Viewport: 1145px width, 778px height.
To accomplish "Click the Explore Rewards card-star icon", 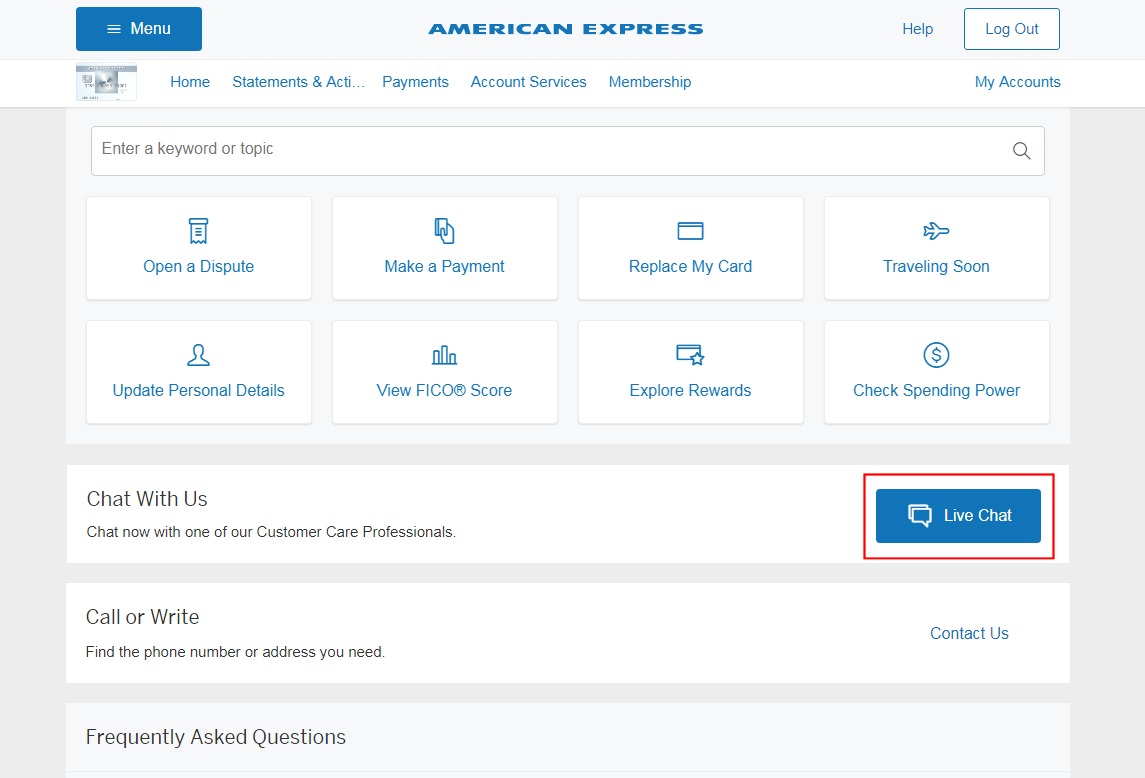I will 691,355.
